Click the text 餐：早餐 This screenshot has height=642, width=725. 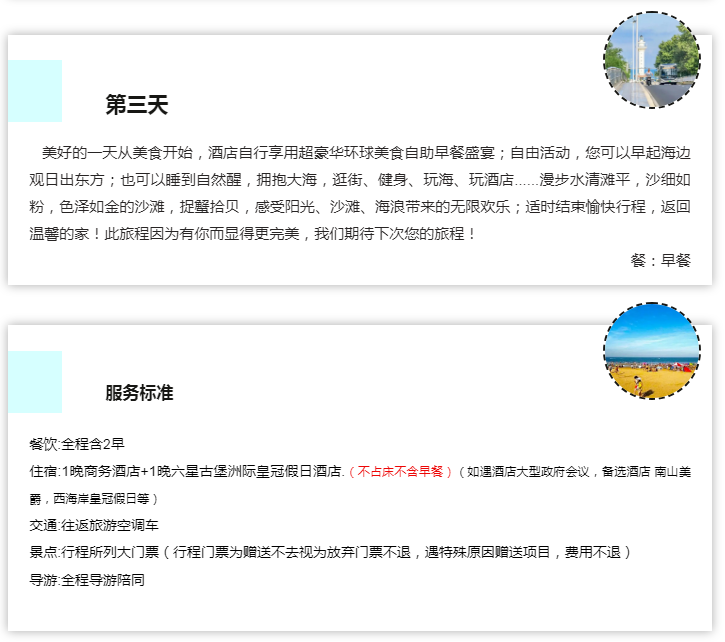point(660,260)
